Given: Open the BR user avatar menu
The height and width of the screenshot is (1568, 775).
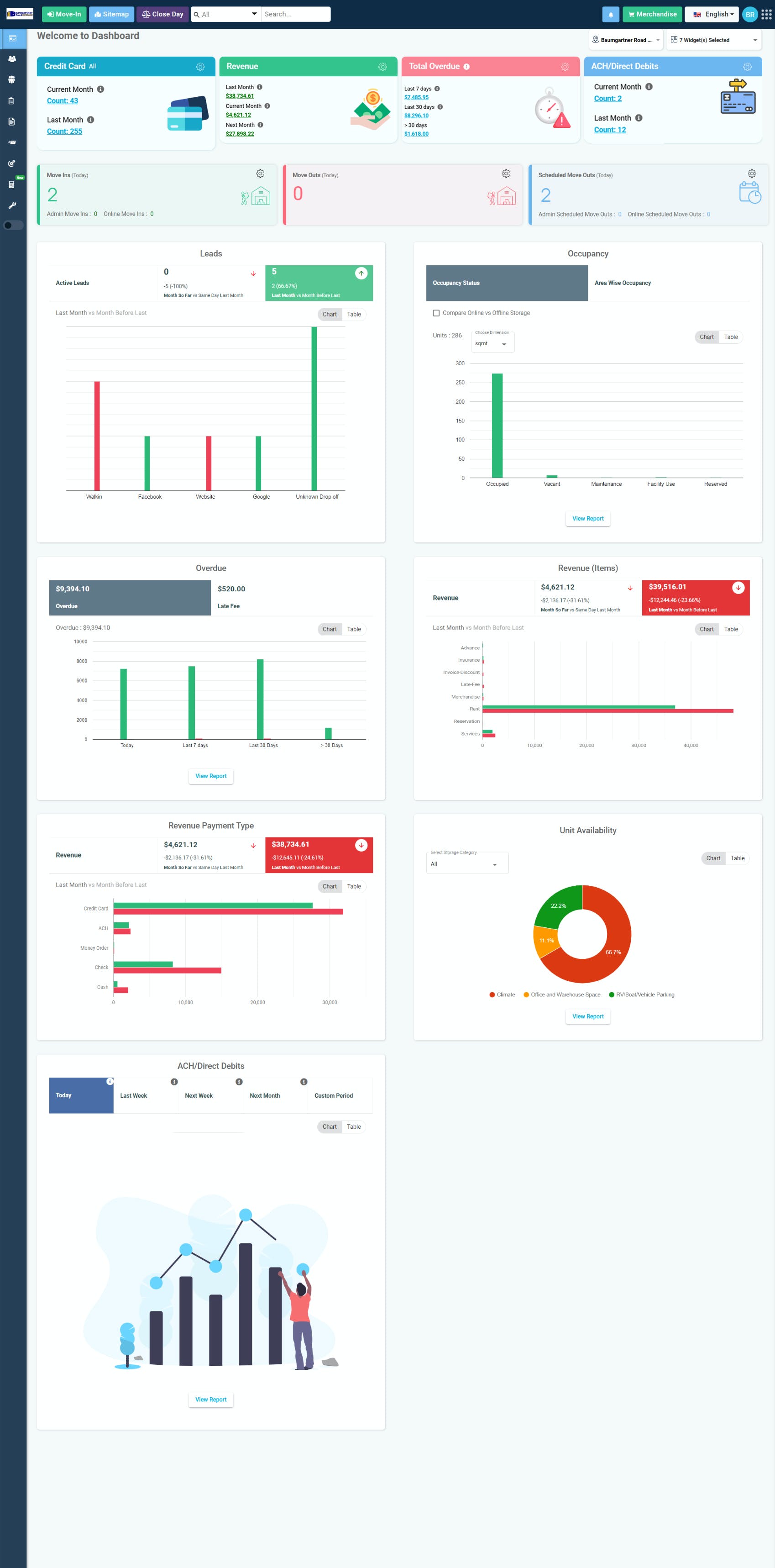Looking at the screenshot, I should click(750, 14).
